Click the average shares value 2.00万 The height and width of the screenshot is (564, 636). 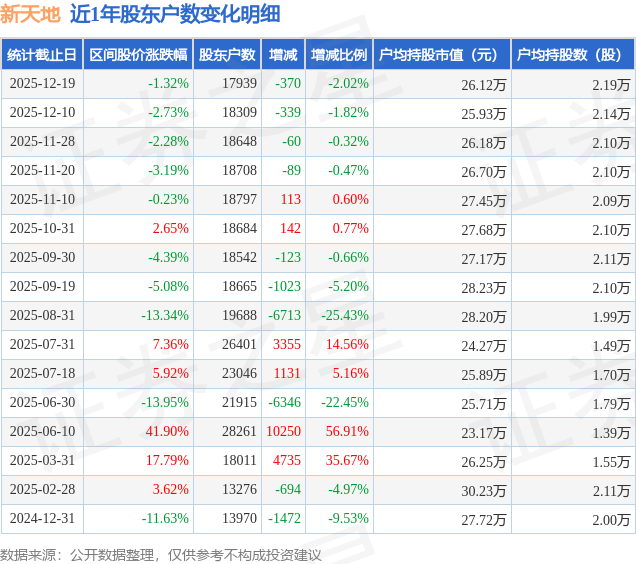[611, 520]
